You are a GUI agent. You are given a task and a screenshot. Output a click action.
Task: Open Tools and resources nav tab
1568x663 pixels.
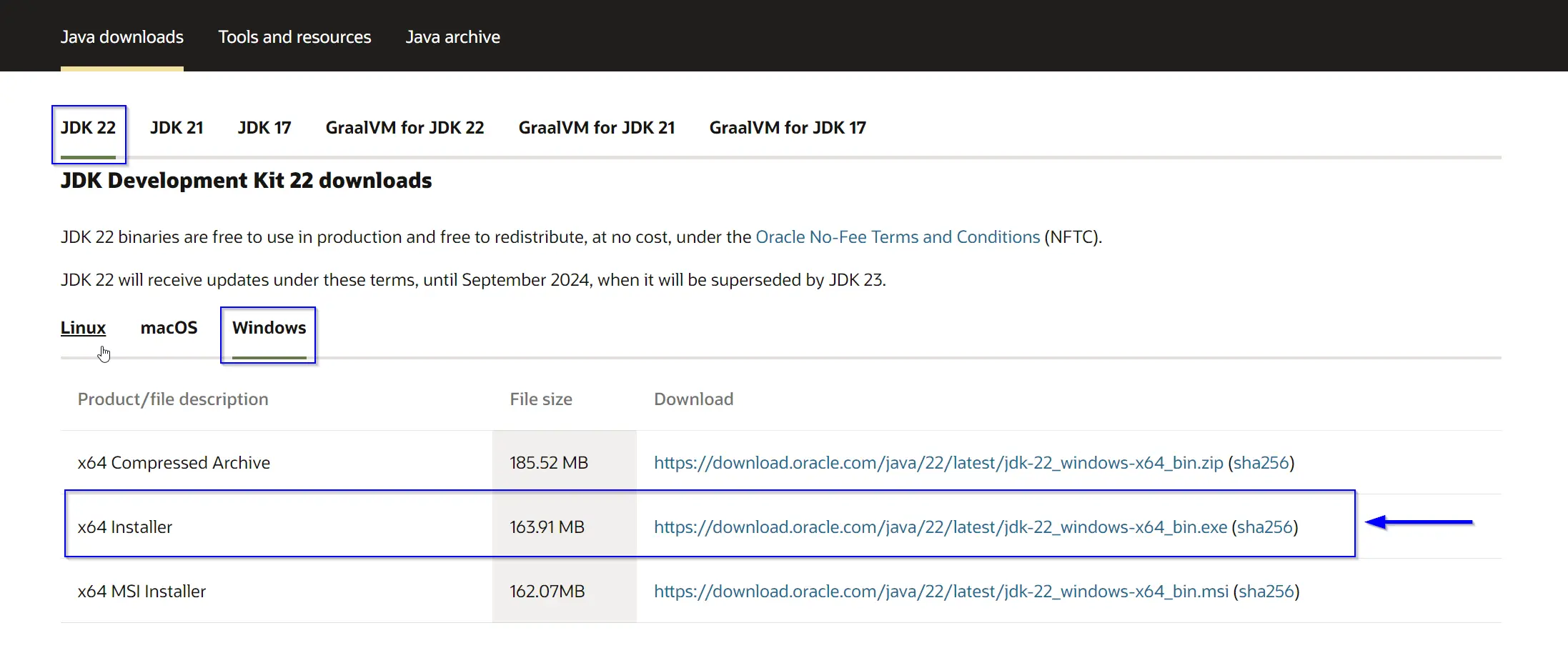294,36
